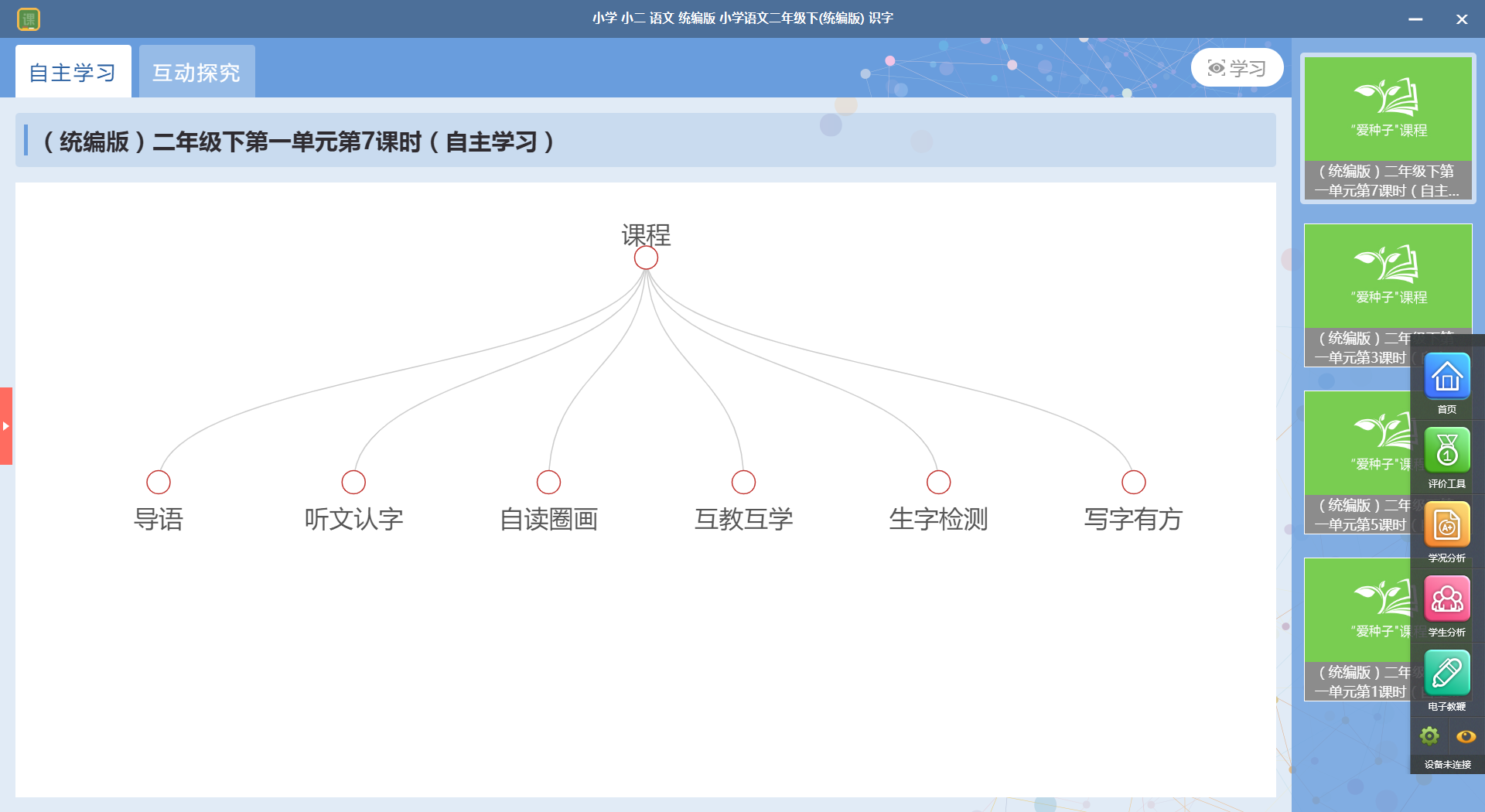Toggle the 学习 view mode button
The height and width of the screenshot is (812, 1485).
[1237, 68]
